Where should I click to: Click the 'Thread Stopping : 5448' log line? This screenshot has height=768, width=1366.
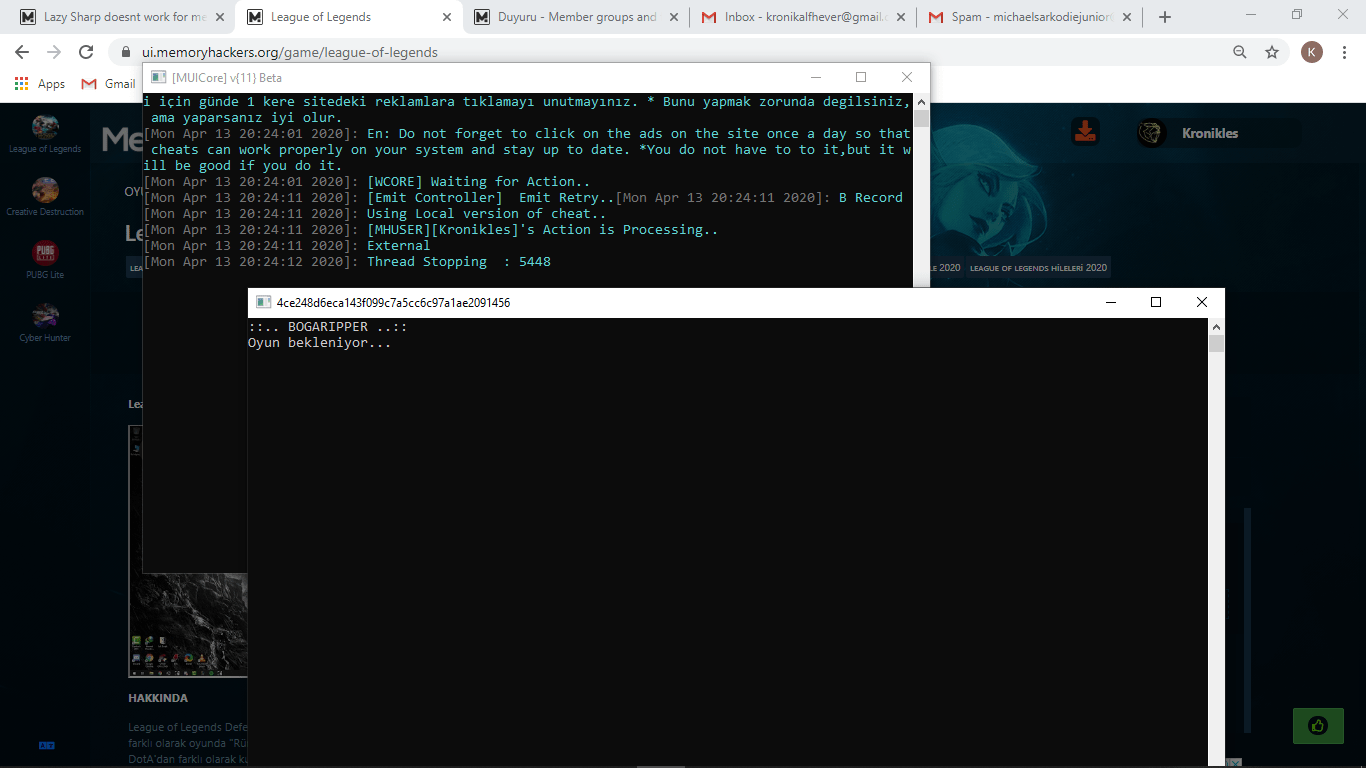[x=459, y=262]
